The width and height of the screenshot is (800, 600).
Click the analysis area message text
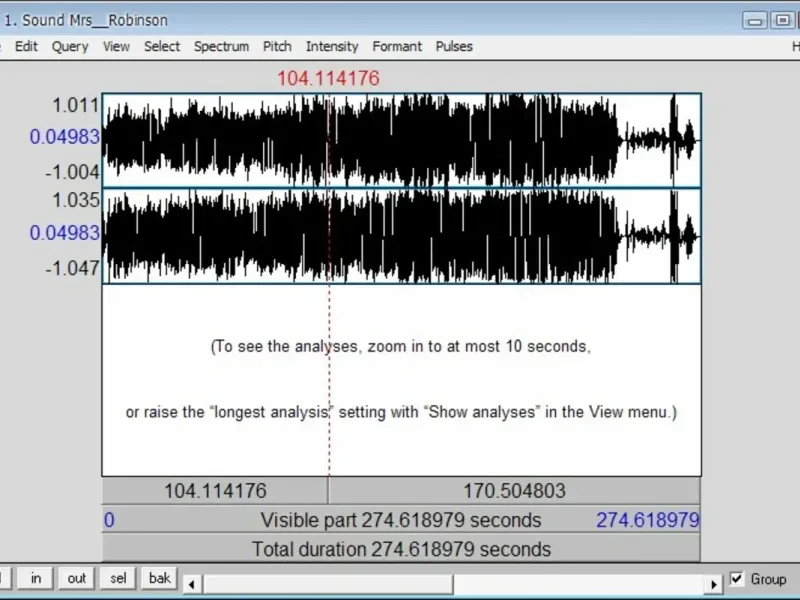(x=401, y=379)
